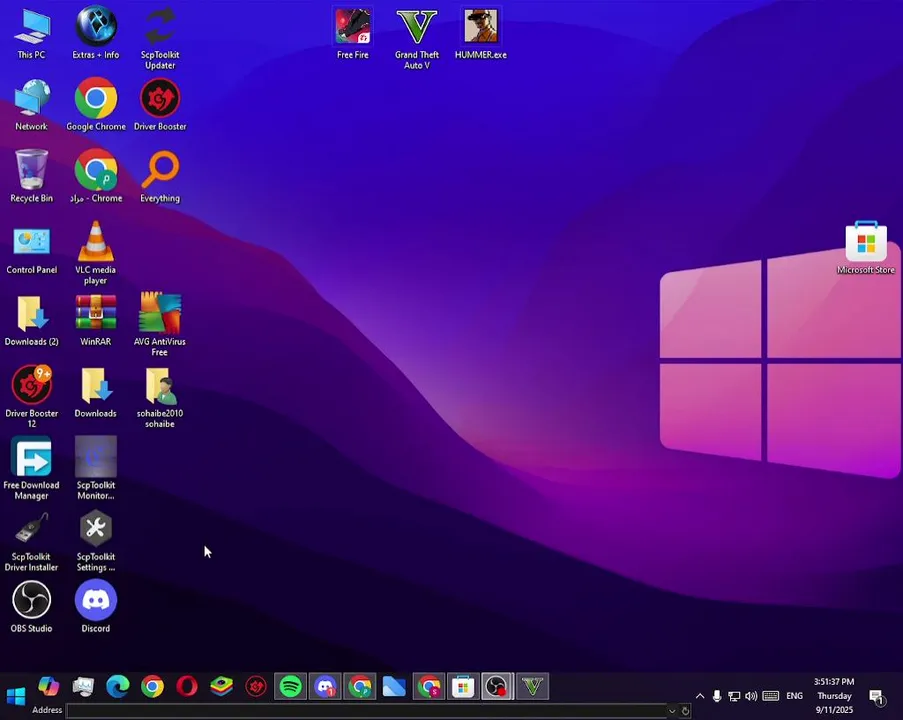The image size is (903, 720).
Task: Switch to Microsoft Store on the taskbar
Action: coord(464,686)
